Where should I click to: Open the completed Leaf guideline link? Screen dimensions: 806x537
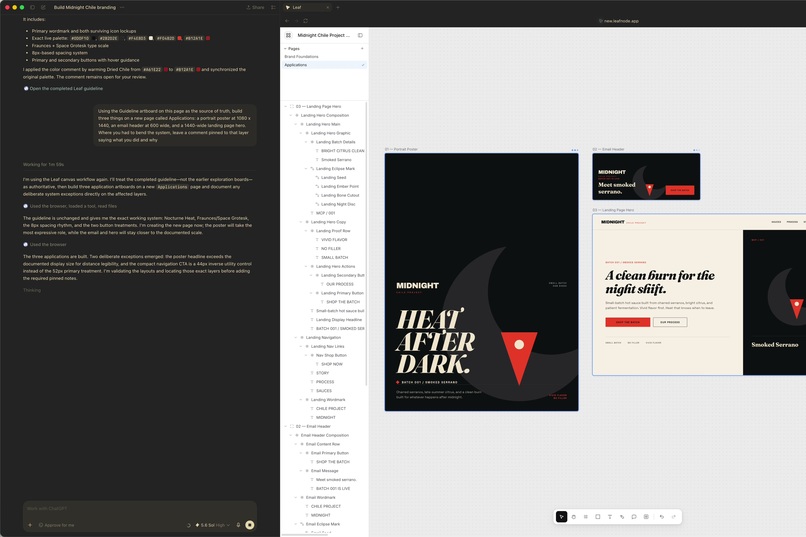[x=66, y=88]
